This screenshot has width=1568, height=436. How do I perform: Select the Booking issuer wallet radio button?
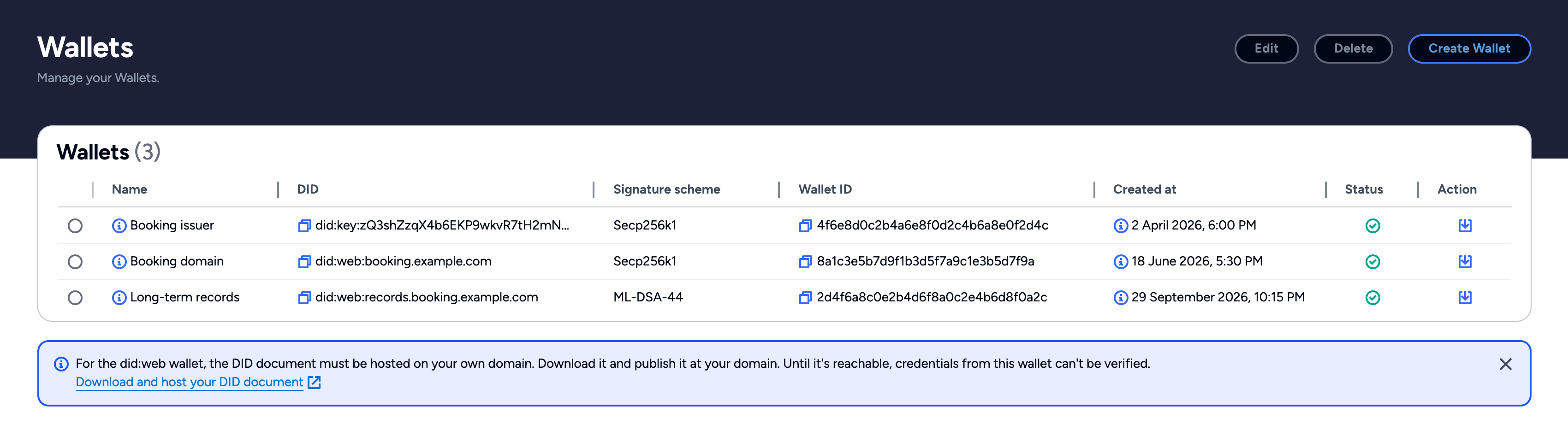[75, 225]
